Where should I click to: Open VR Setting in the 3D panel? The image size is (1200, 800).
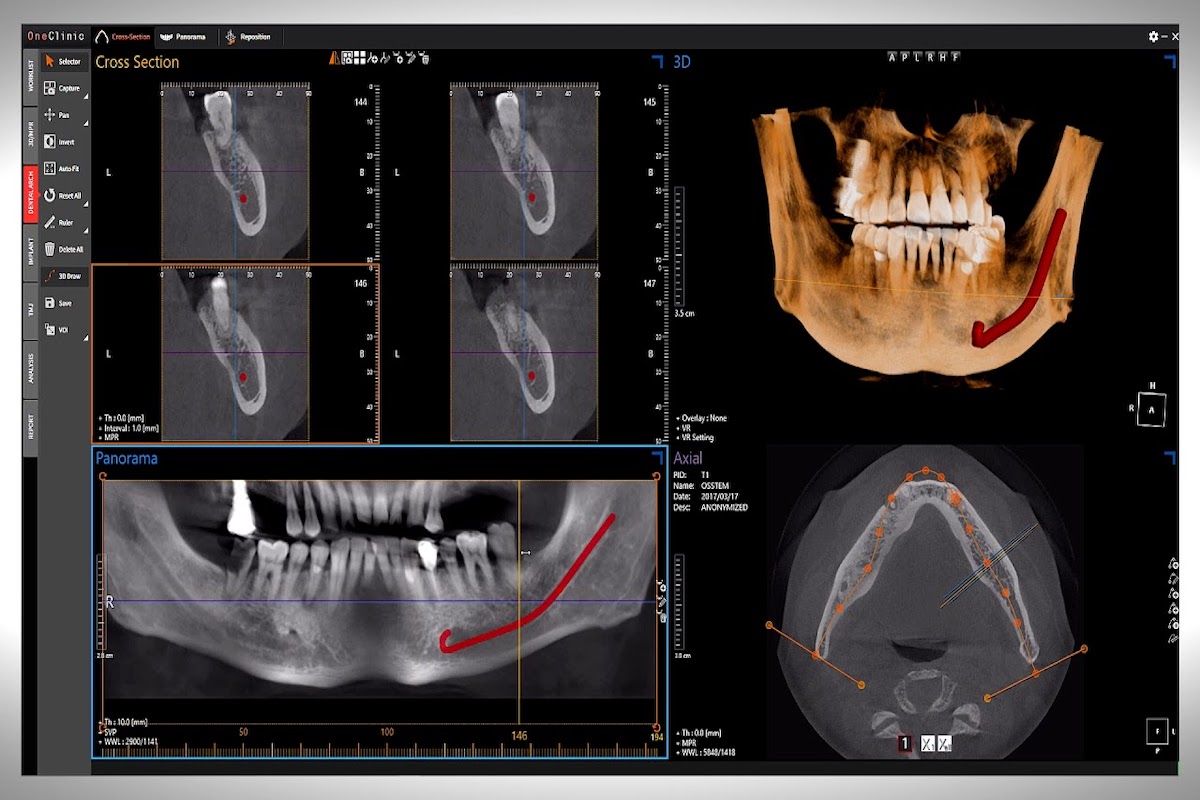coord(699,438)
